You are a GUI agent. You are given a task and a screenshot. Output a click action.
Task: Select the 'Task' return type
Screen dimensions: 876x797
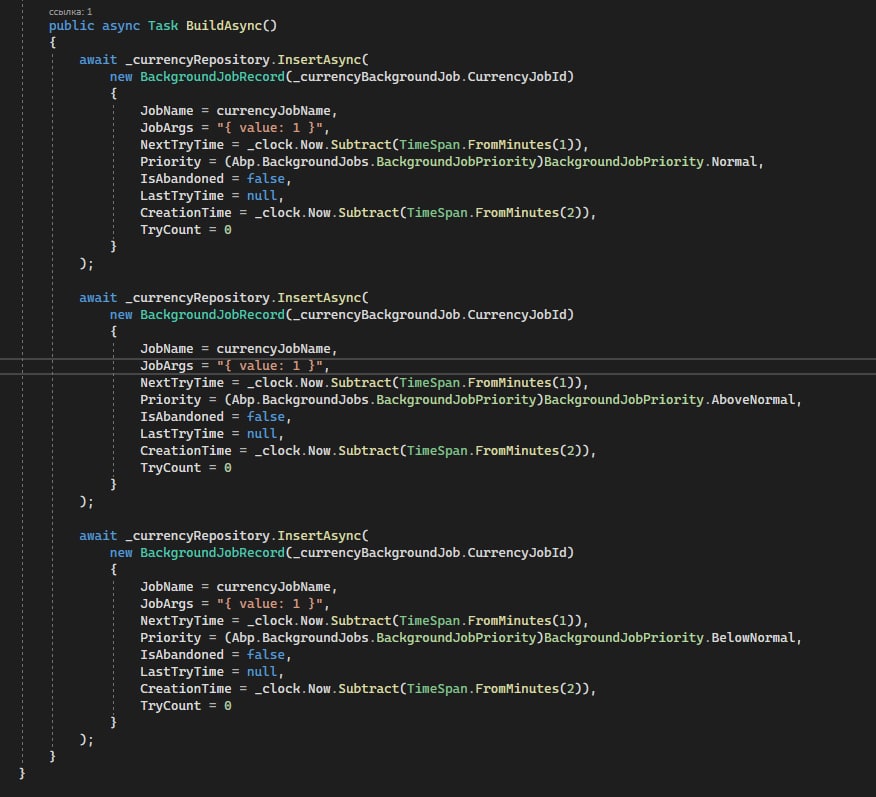click(x=163, y=26)
